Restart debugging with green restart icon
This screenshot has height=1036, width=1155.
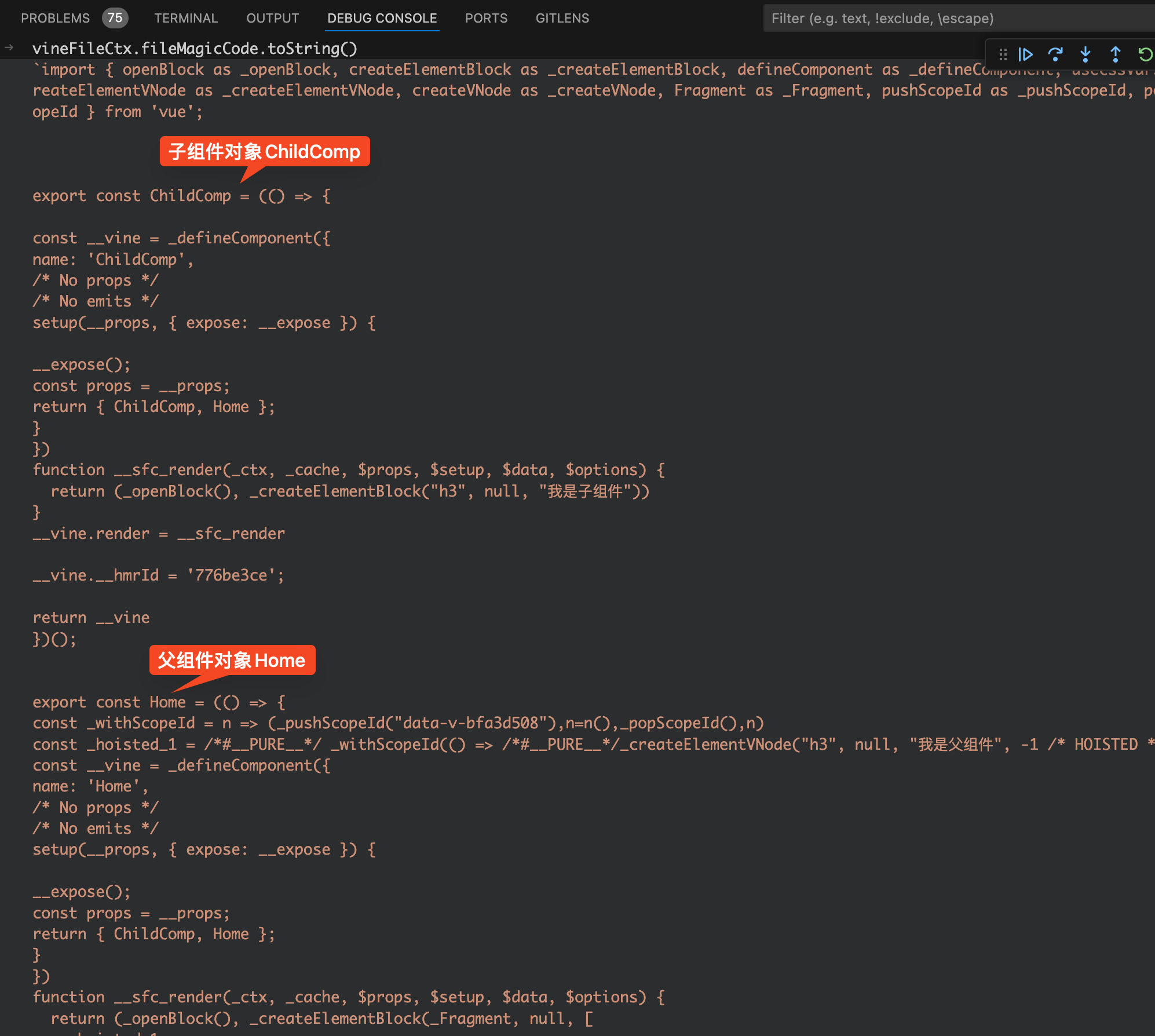coord(1145,54)
